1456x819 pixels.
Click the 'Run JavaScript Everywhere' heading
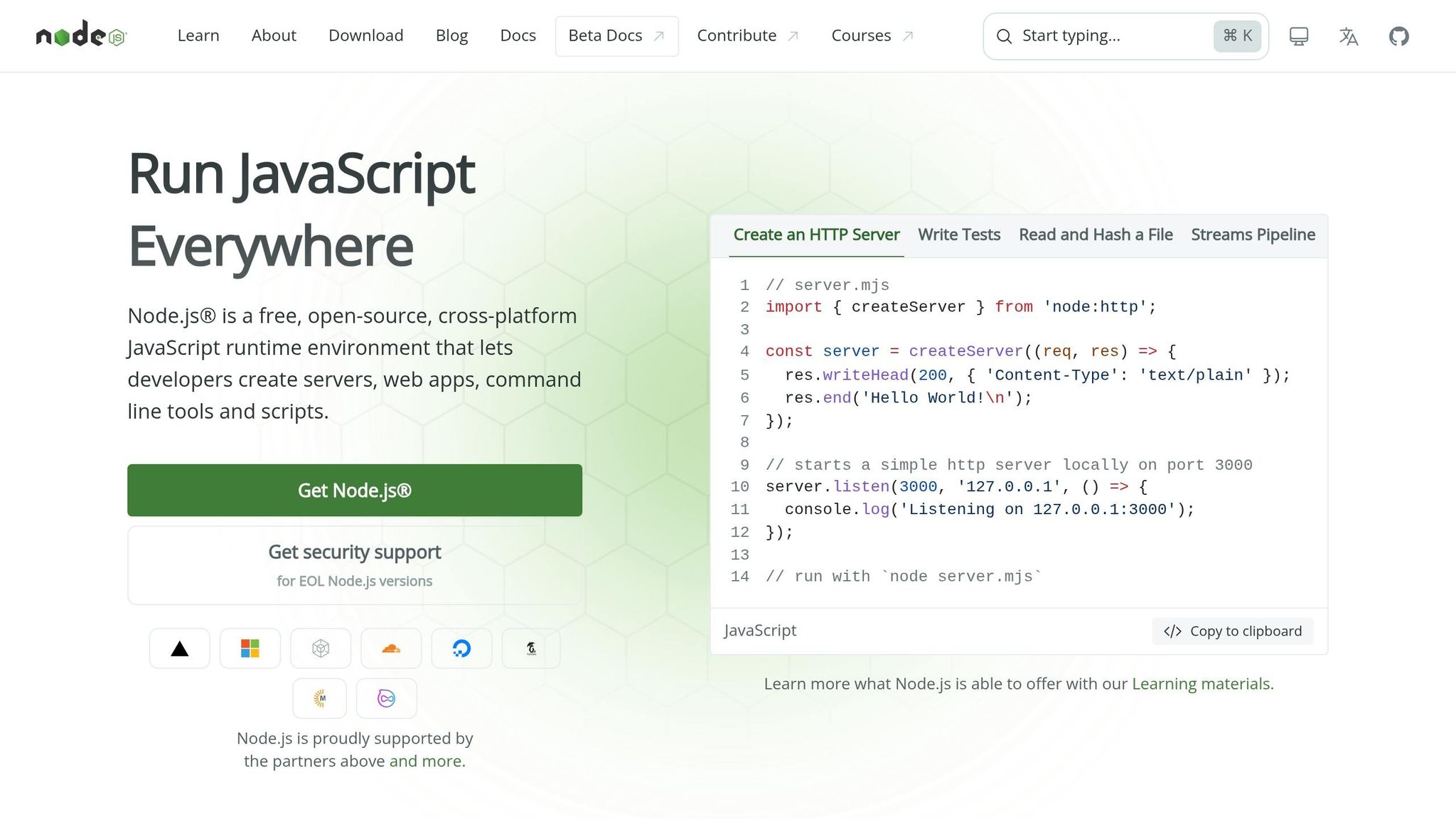point(301,210)
